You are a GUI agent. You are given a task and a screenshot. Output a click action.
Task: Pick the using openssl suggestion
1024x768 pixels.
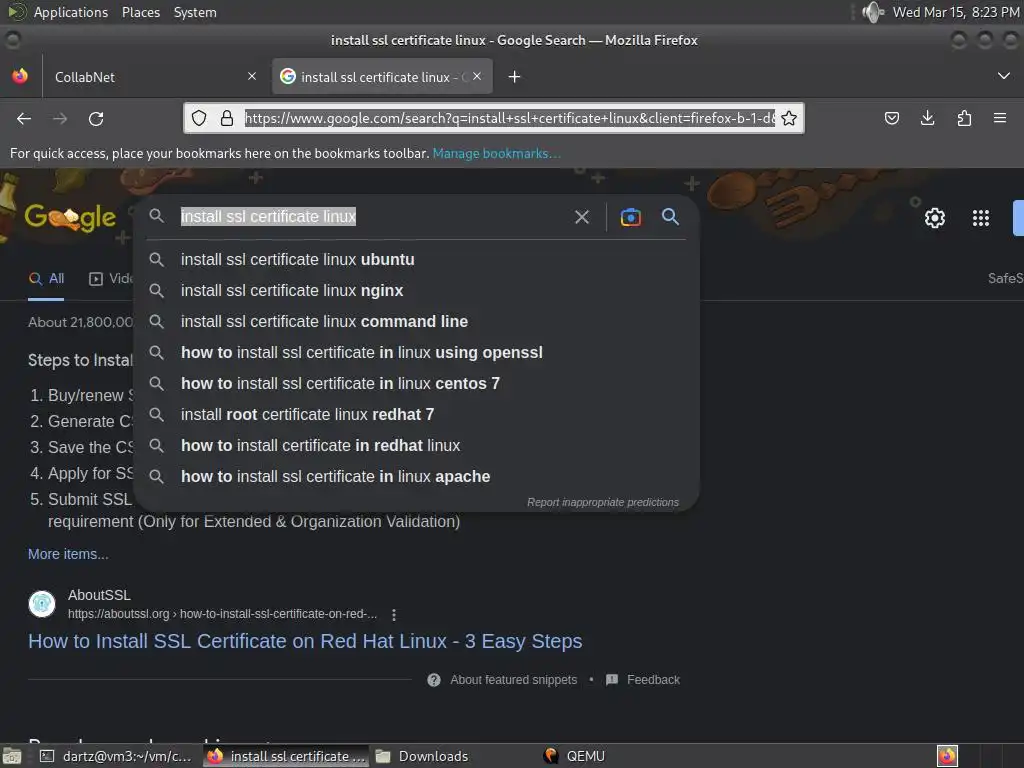417,353
